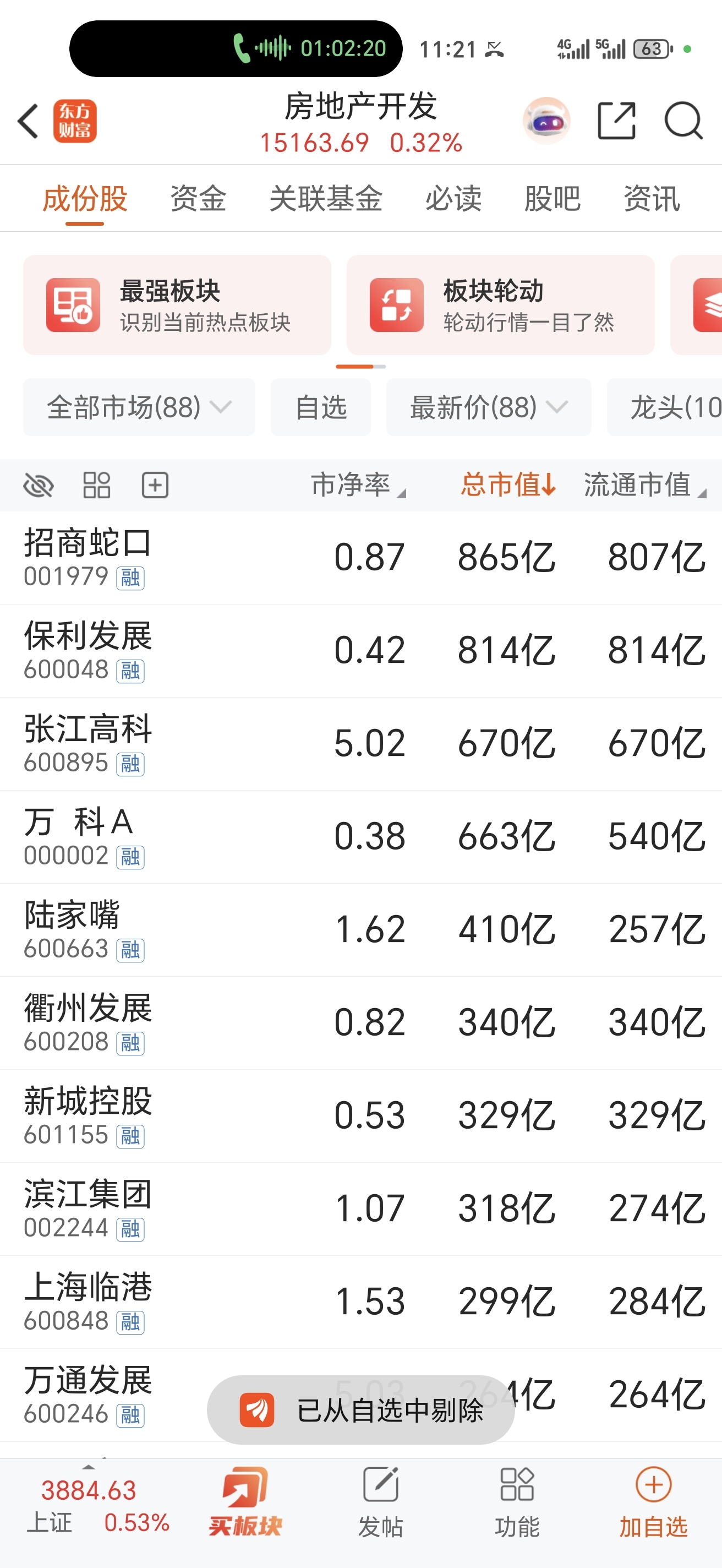
Task: Tap the 最强板块 card icon
Action: [x=73, y=305]
